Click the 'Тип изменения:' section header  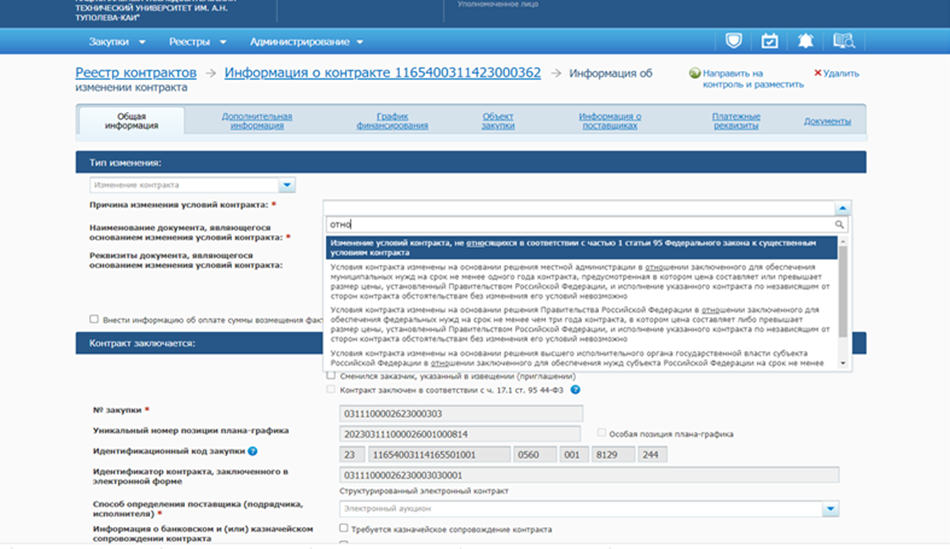click(471, 162)
